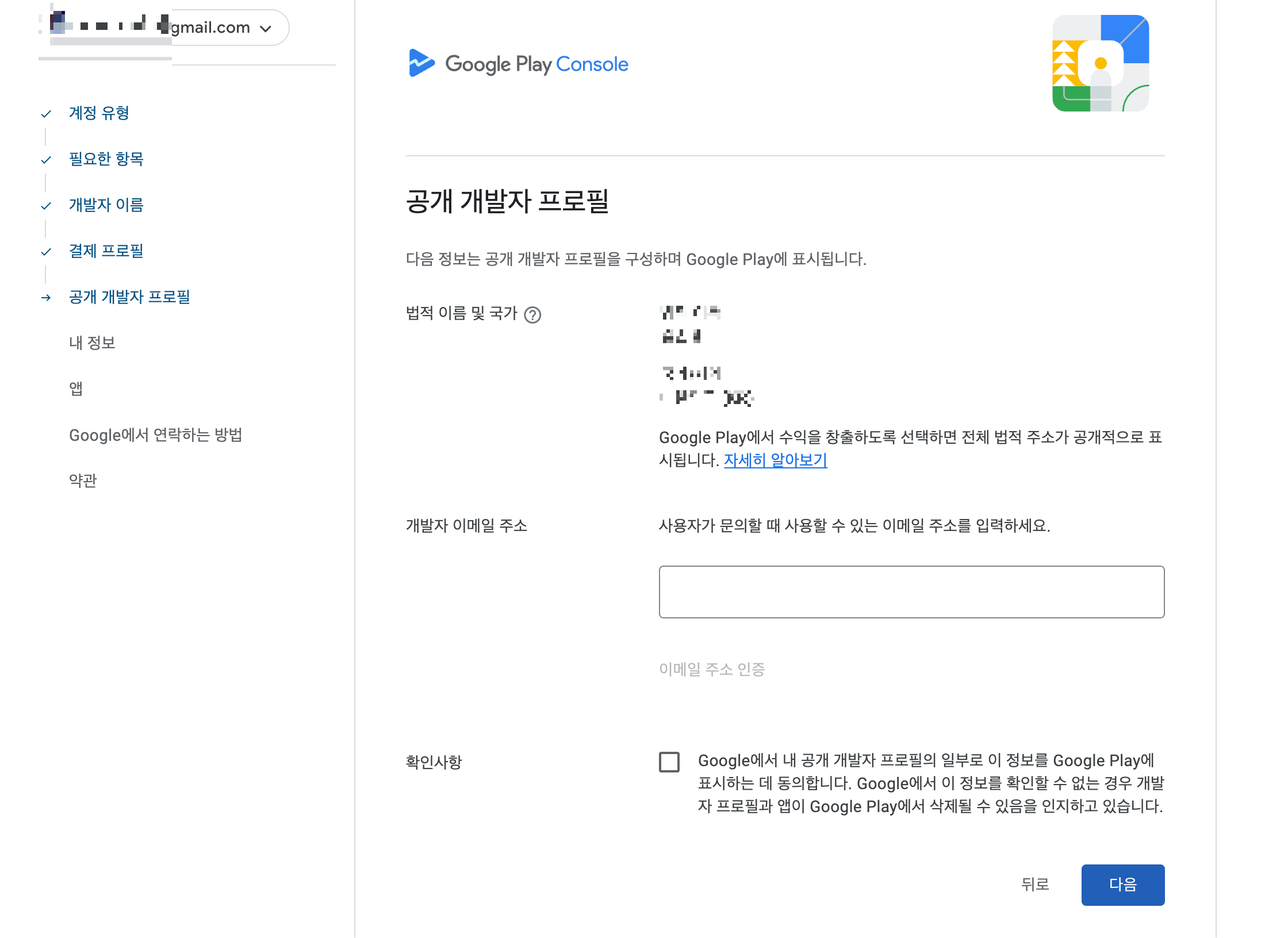1288x938 pixels.
Task: Open the 자세히 알아보기 link
Action: click(x=775, y=460)
